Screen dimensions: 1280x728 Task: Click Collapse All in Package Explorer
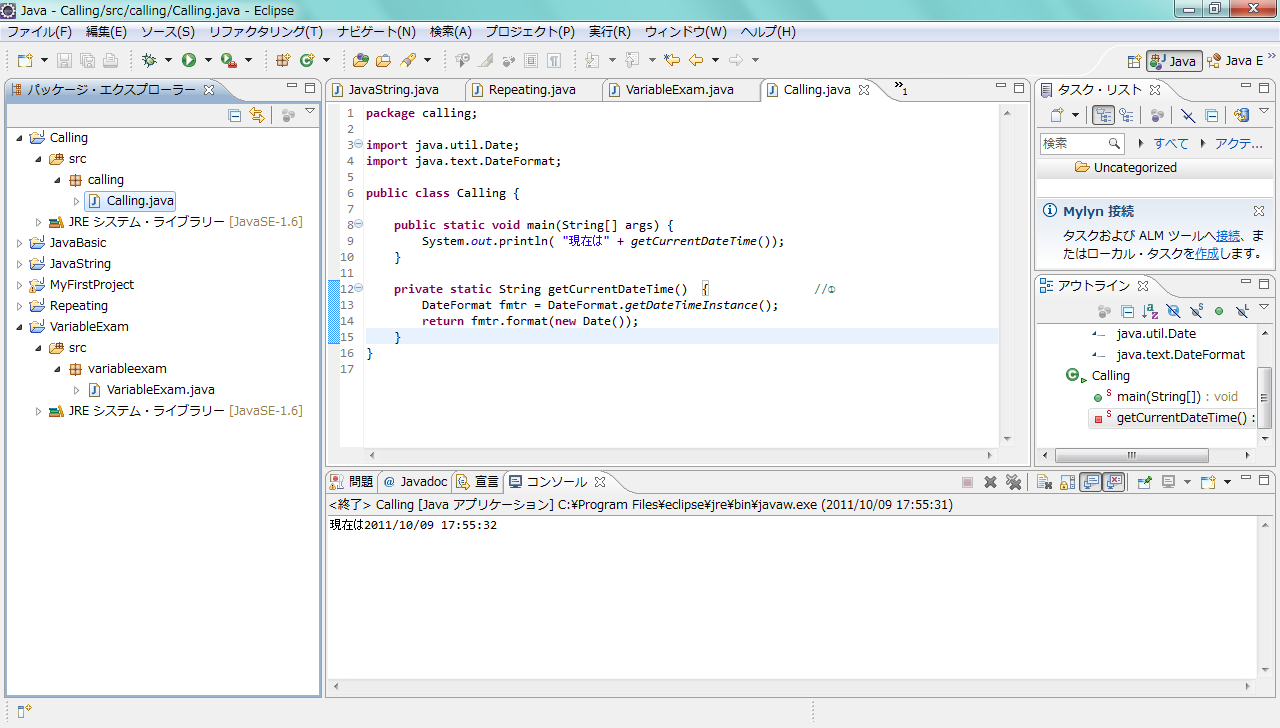click(x=235, y=116)
